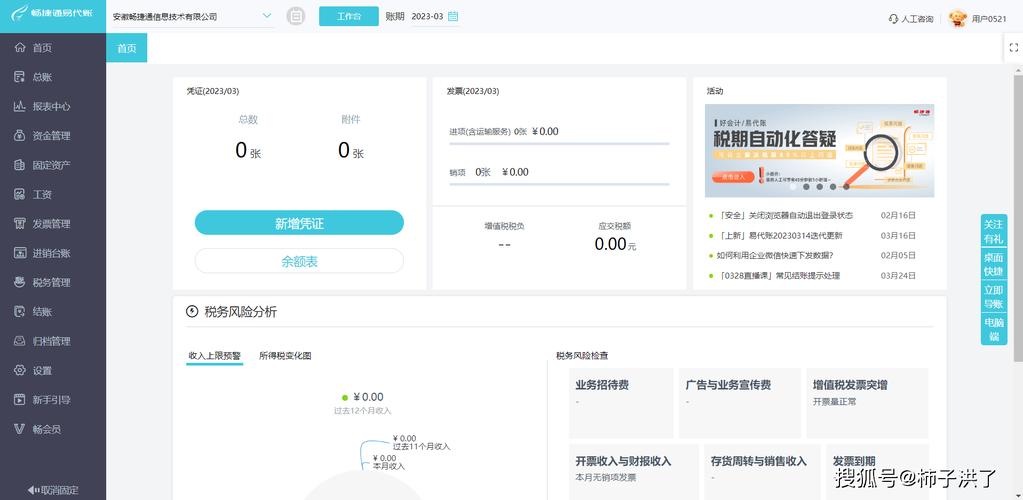
Task: Open the 广告与业务宣传费 risk card
Action: coord(740,403)
